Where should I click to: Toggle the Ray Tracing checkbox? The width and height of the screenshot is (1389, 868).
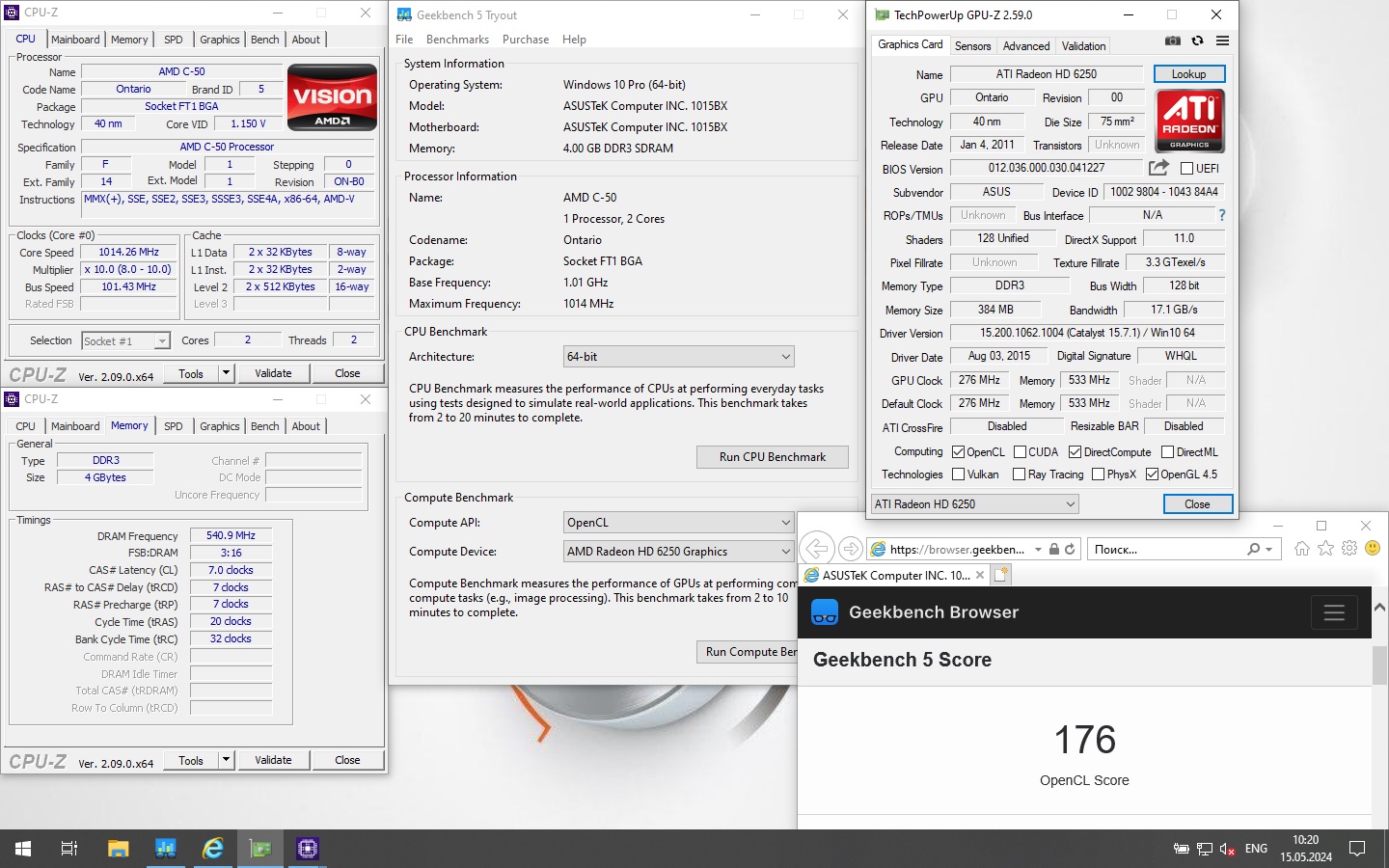(1019, 475)
